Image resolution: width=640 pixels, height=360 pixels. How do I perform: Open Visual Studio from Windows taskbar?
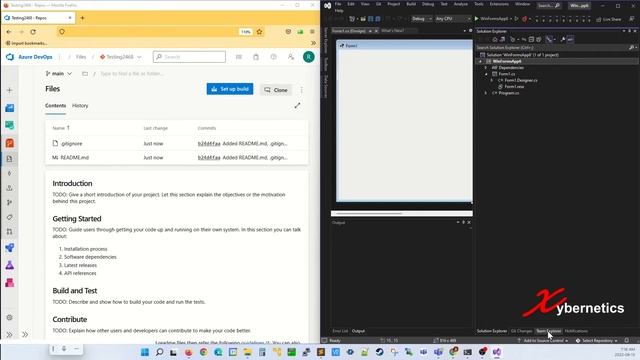click(x=497, y=352)
